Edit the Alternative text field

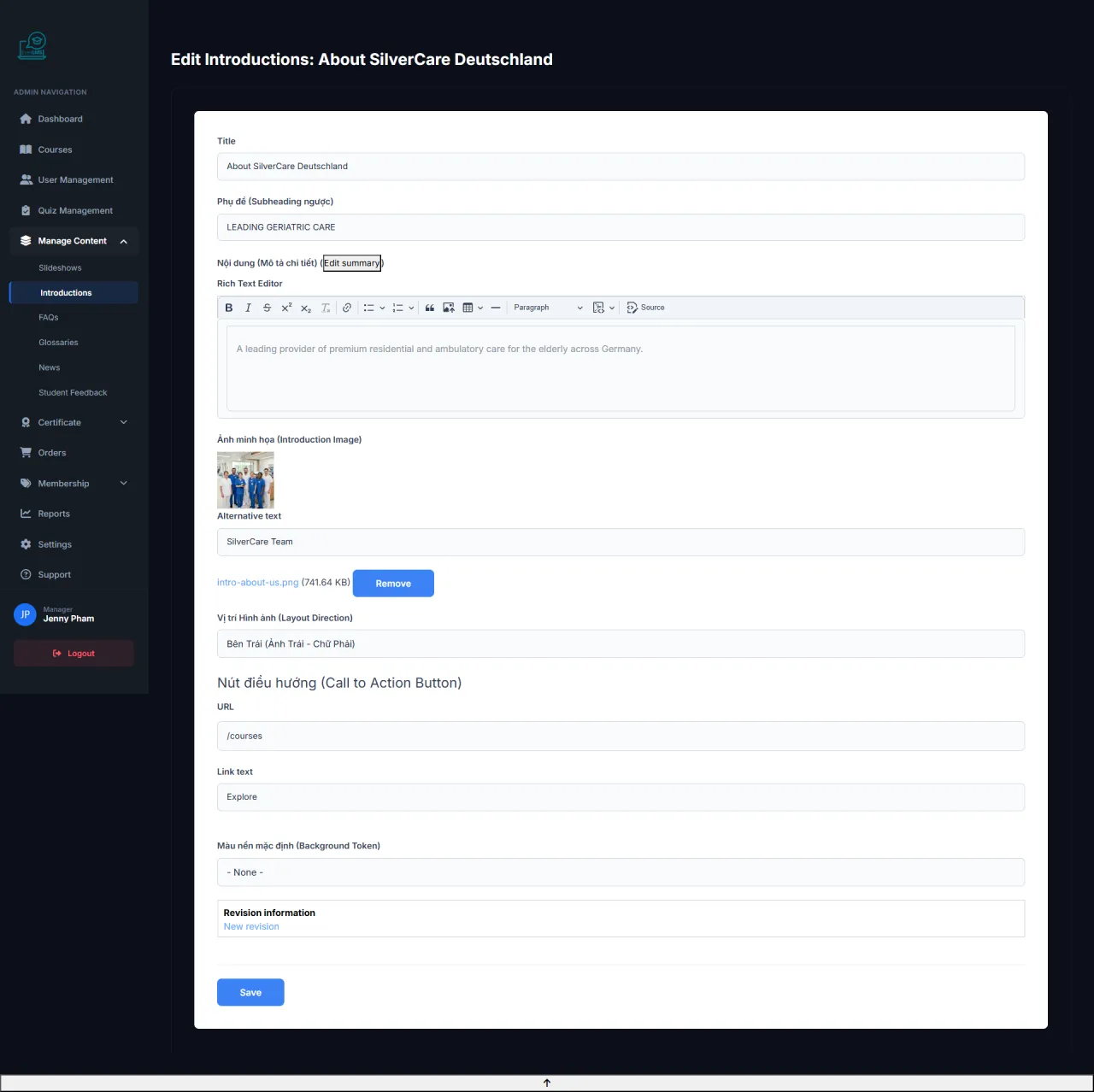click(621, 542)
